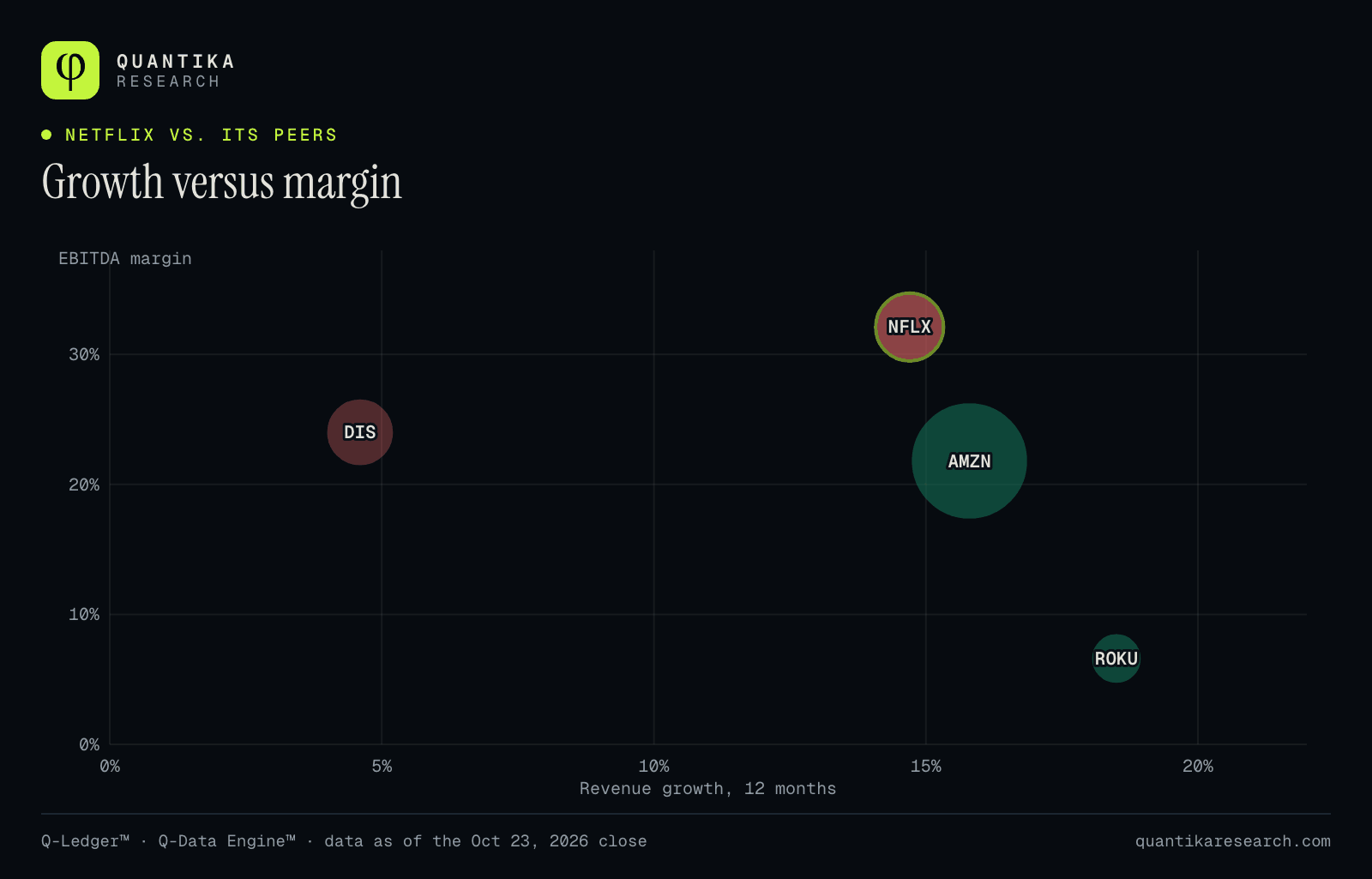Select the NFLX bubble
Image resolution: width=1372 pixels, height=879 pixels.
tap(909, 327)
